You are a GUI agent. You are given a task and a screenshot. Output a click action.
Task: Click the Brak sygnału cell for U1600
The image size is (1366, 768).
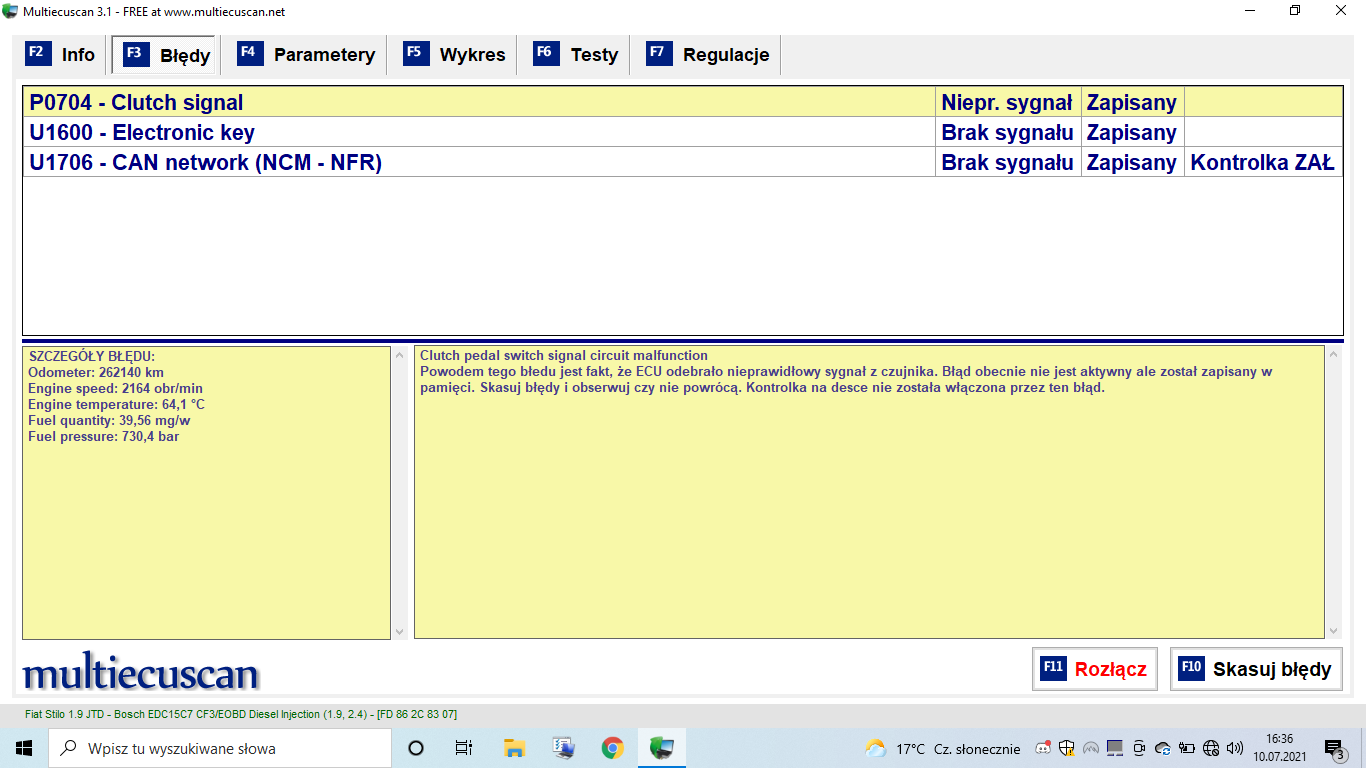pos(1008,132)
